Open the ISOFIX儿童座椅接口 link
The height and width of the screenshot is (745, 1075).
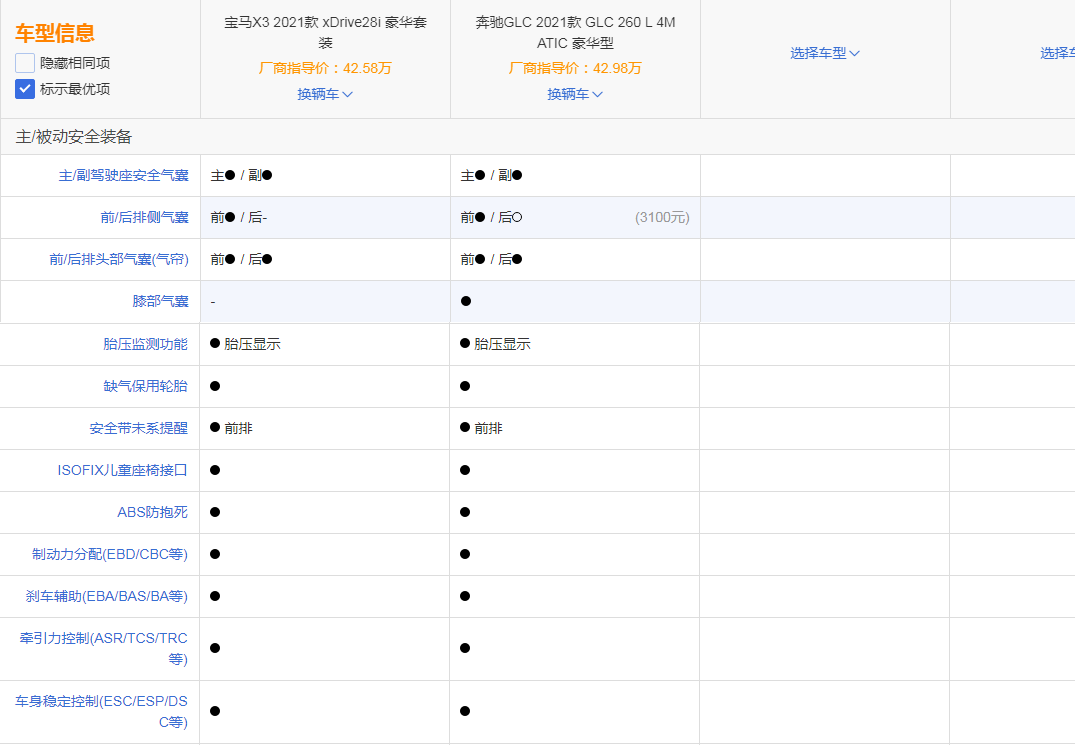point(122,470)
